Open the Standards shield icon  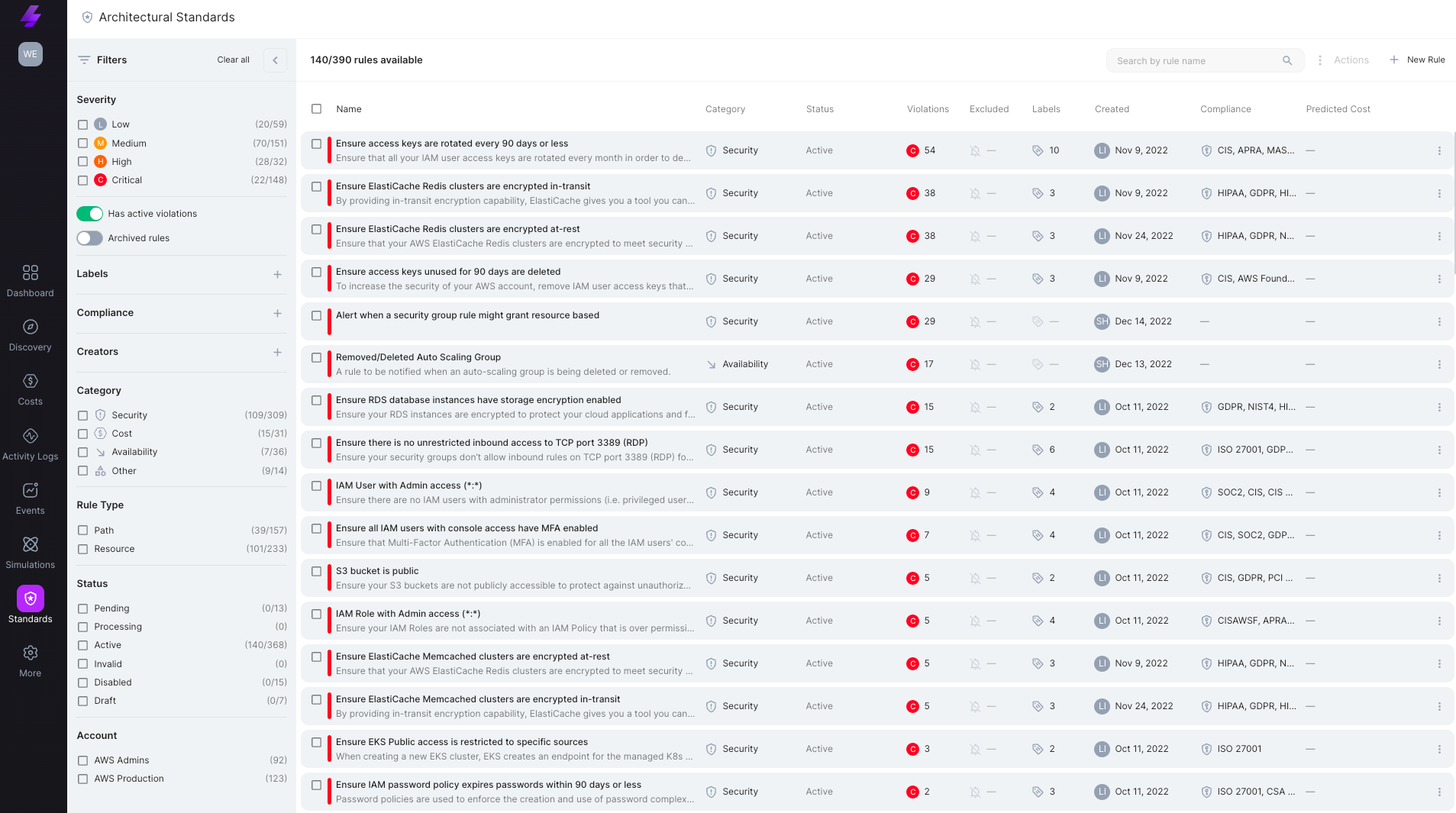31,598
